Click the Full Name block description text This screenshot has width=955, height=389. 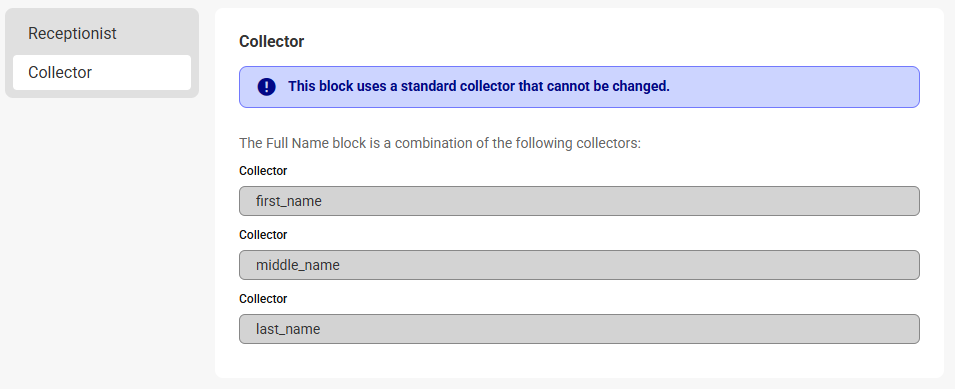[x=440, y=143]
